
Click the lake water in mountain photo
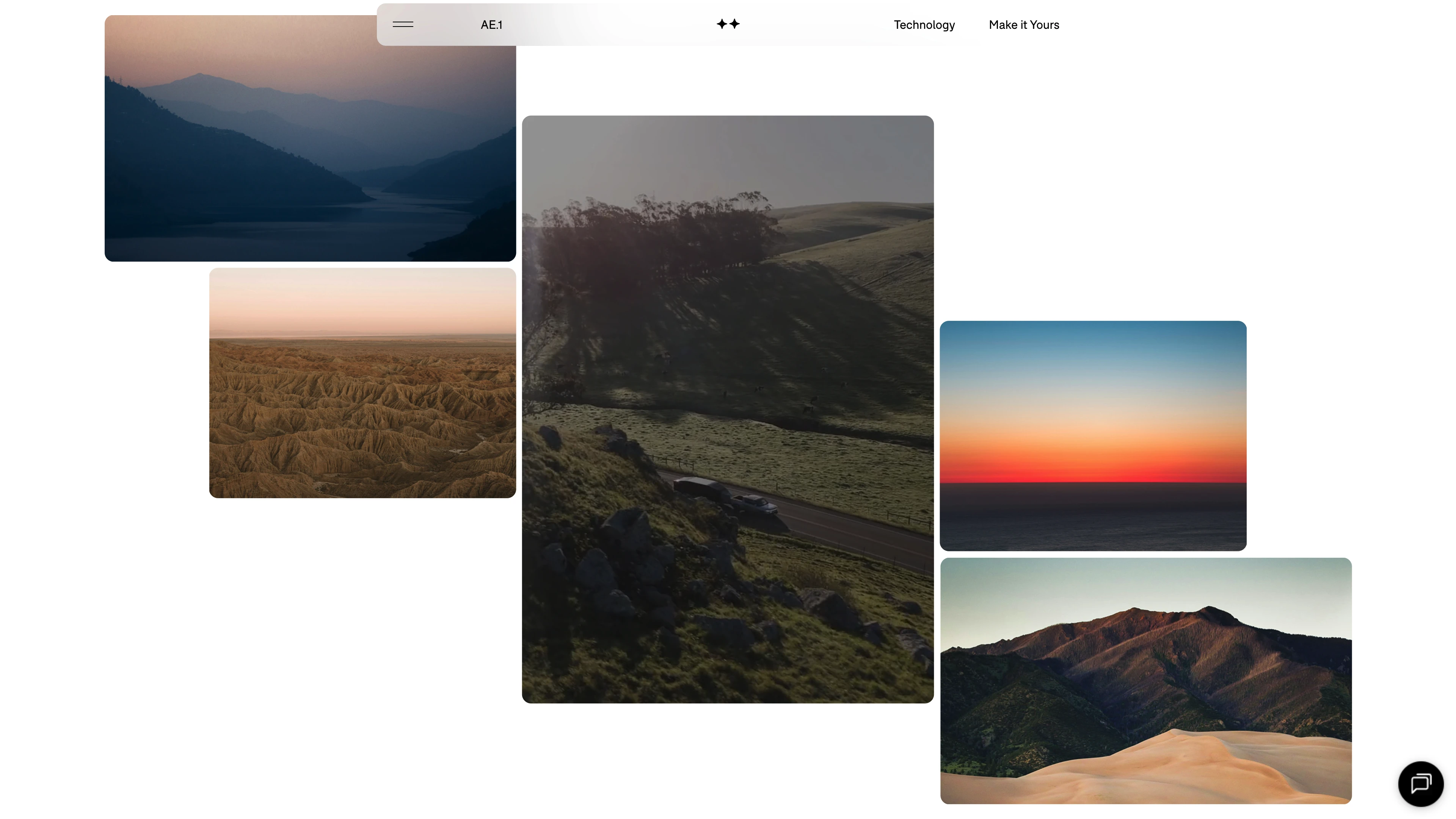coord(339,232)
